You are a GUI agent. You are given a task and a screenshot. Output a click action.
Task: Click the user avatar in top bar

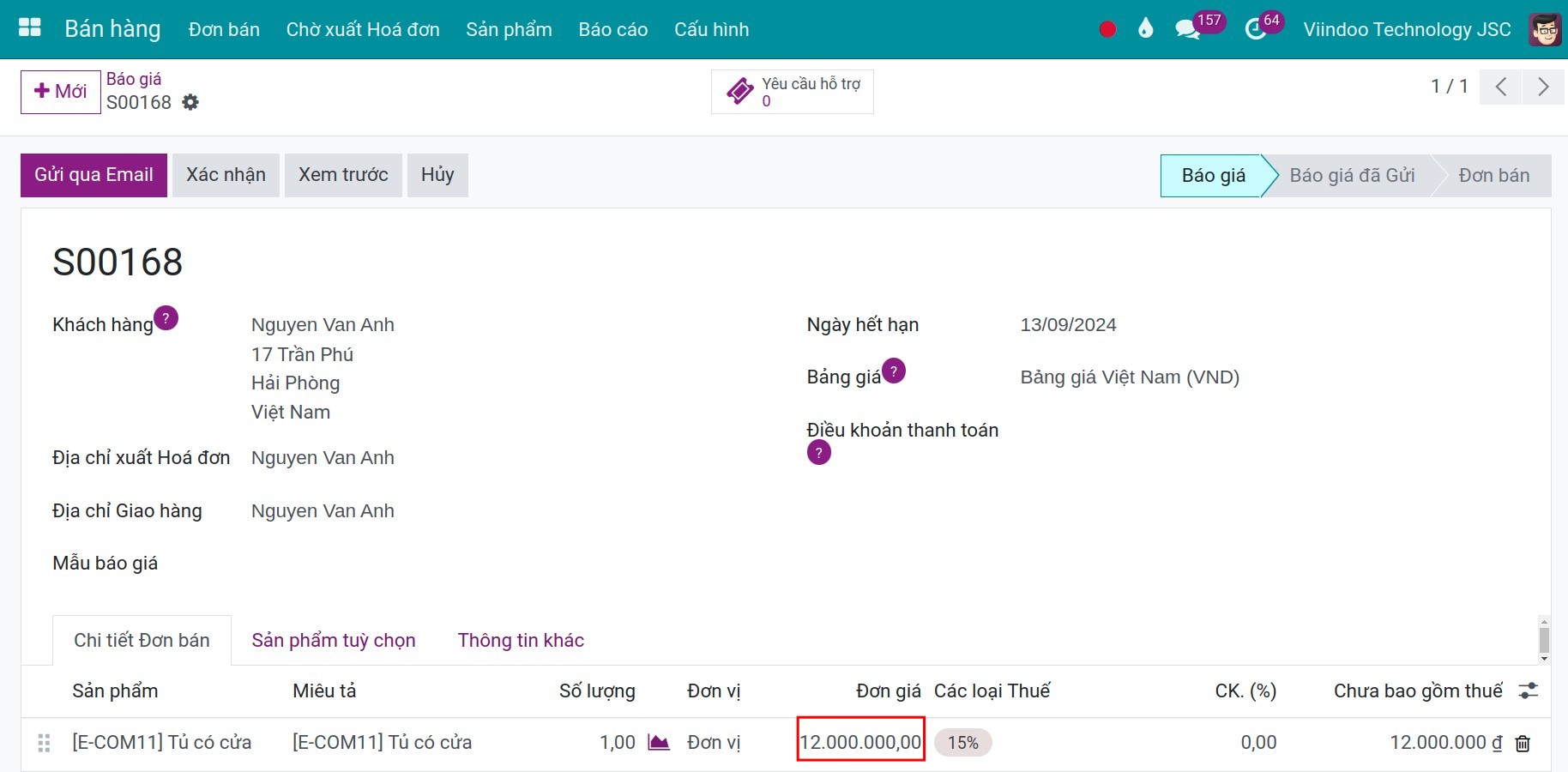tap(1545, 29)
